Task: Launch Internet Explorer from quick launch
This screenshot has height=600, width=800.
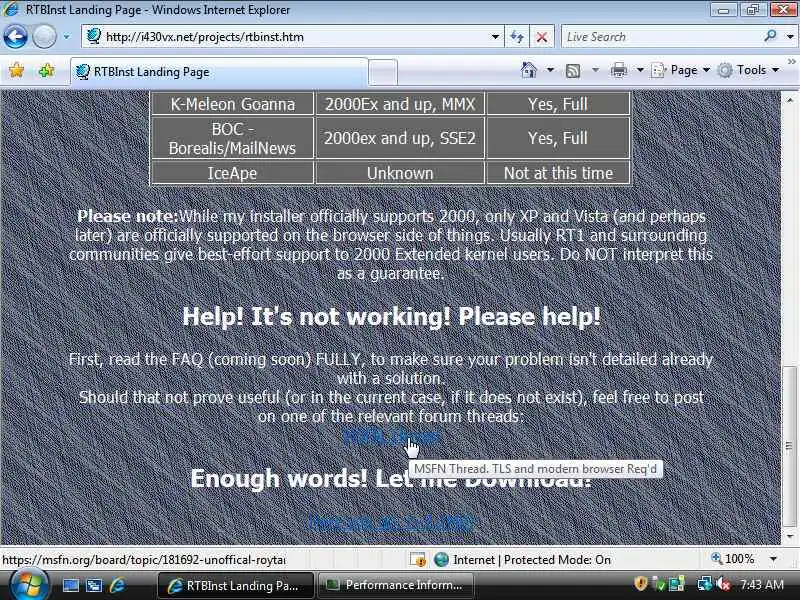Action: point(117,585)
